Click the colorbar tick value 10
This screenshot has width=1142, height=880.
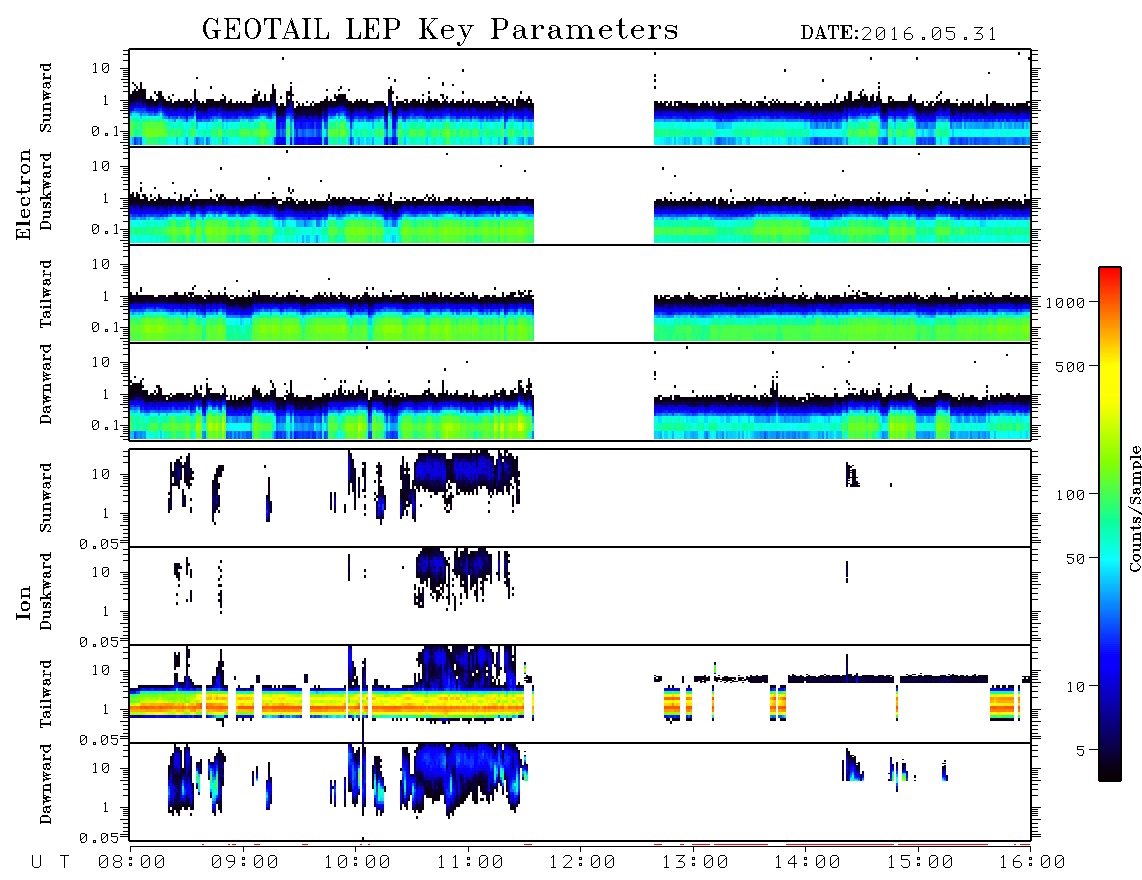(1075, 687)
